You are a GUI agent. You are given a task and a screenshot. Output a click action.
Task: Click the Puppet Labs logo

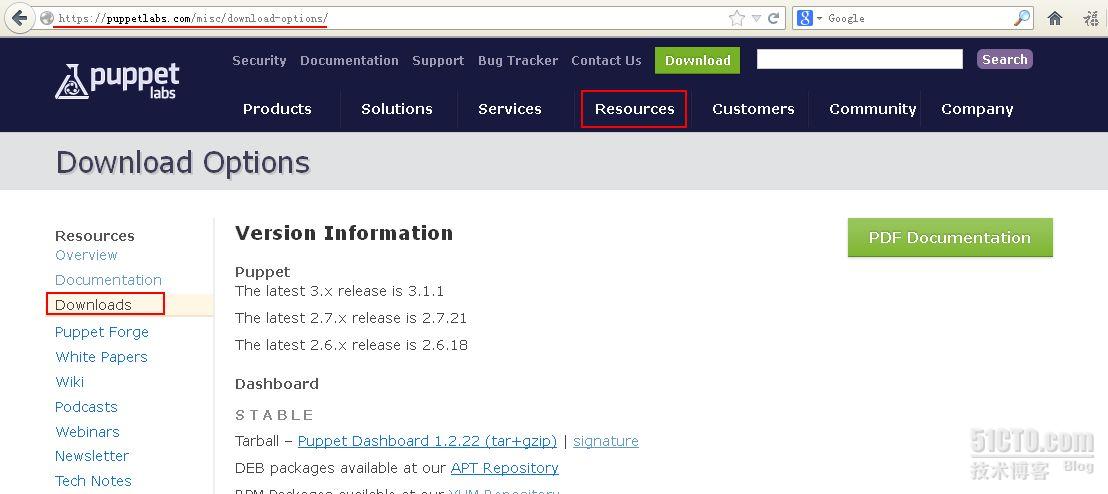tap(117, 81)
